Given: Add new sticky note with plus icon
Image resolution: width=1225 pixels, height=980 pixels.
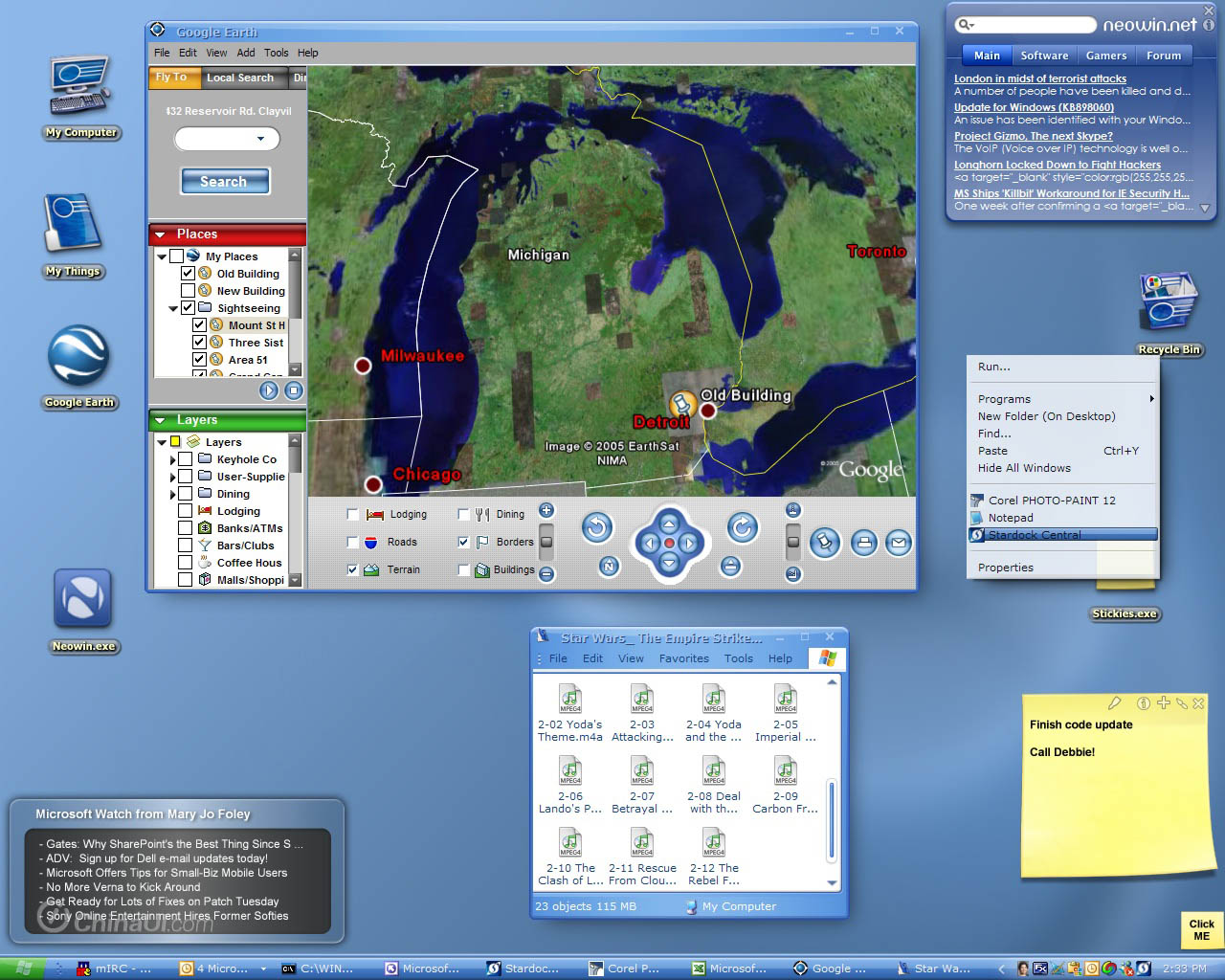Looking at the screenshot, I should tap(1163, 703).
